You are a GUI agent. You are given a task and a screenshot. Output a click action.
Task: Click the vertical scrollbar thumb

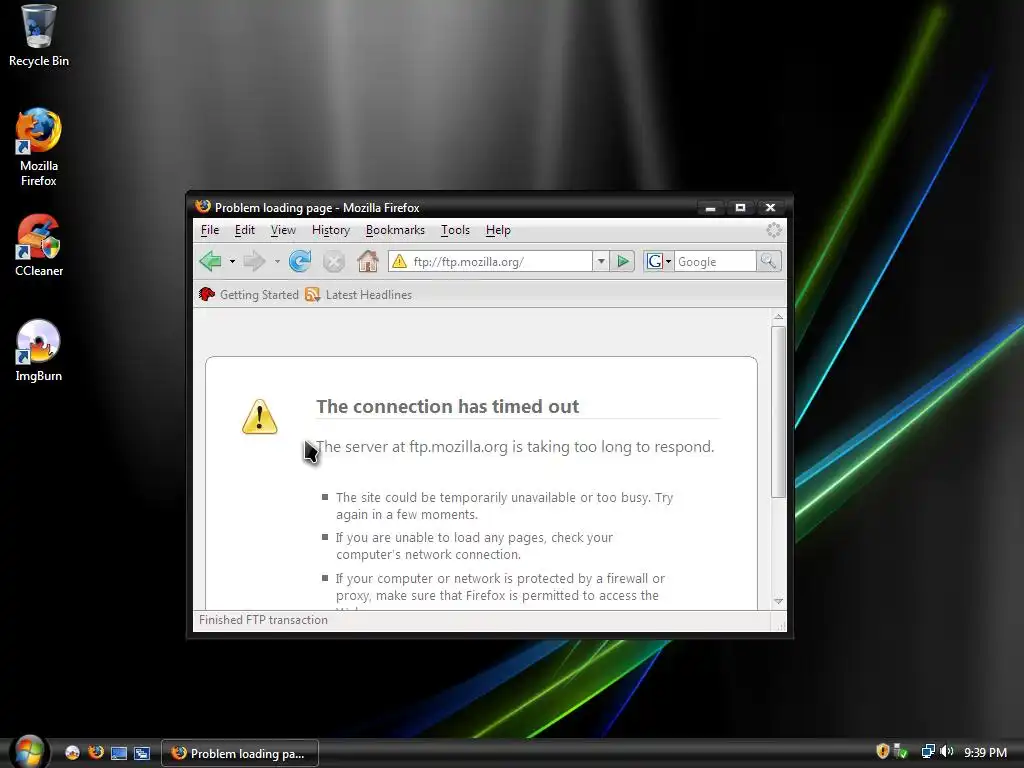pyautogui.click(x=778, y=411)
